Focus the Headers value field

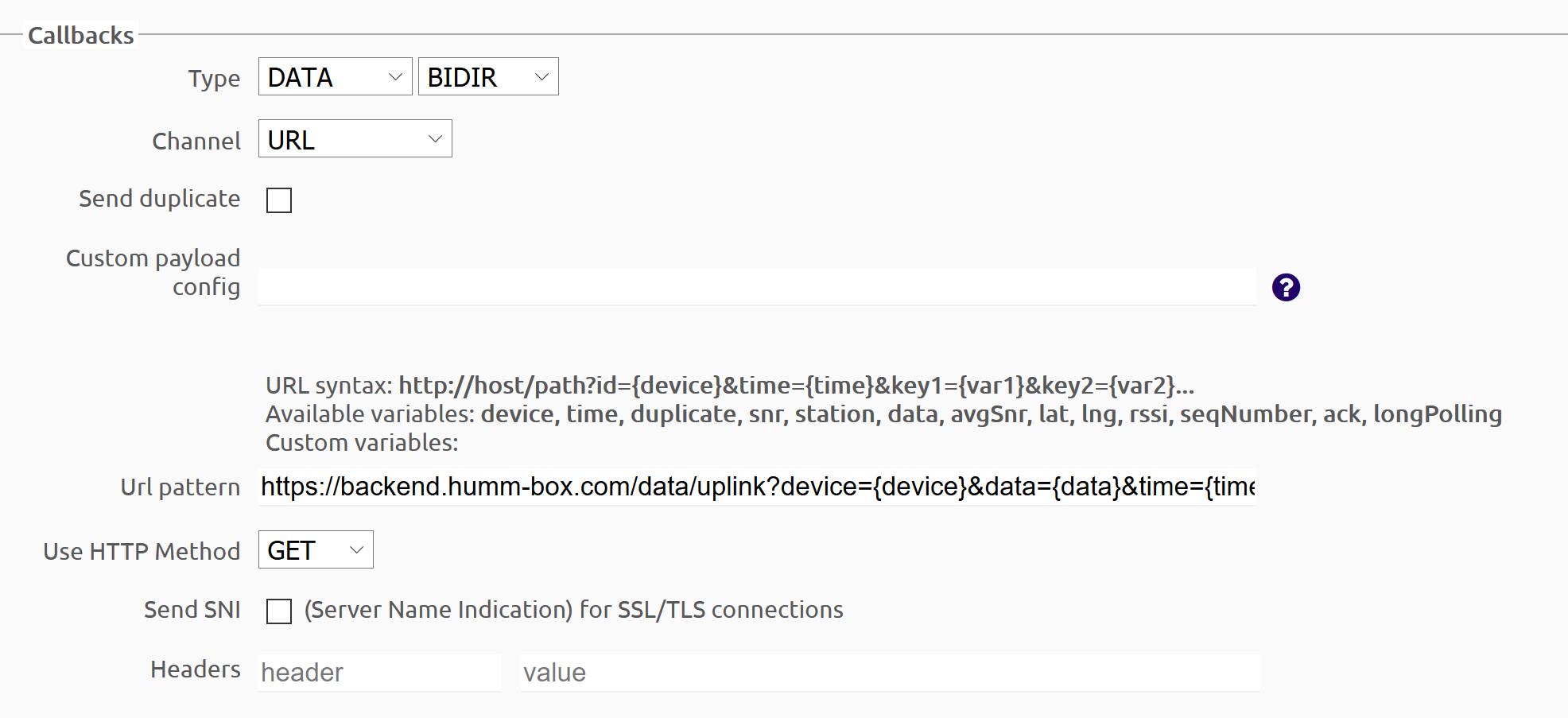point(890,673)
